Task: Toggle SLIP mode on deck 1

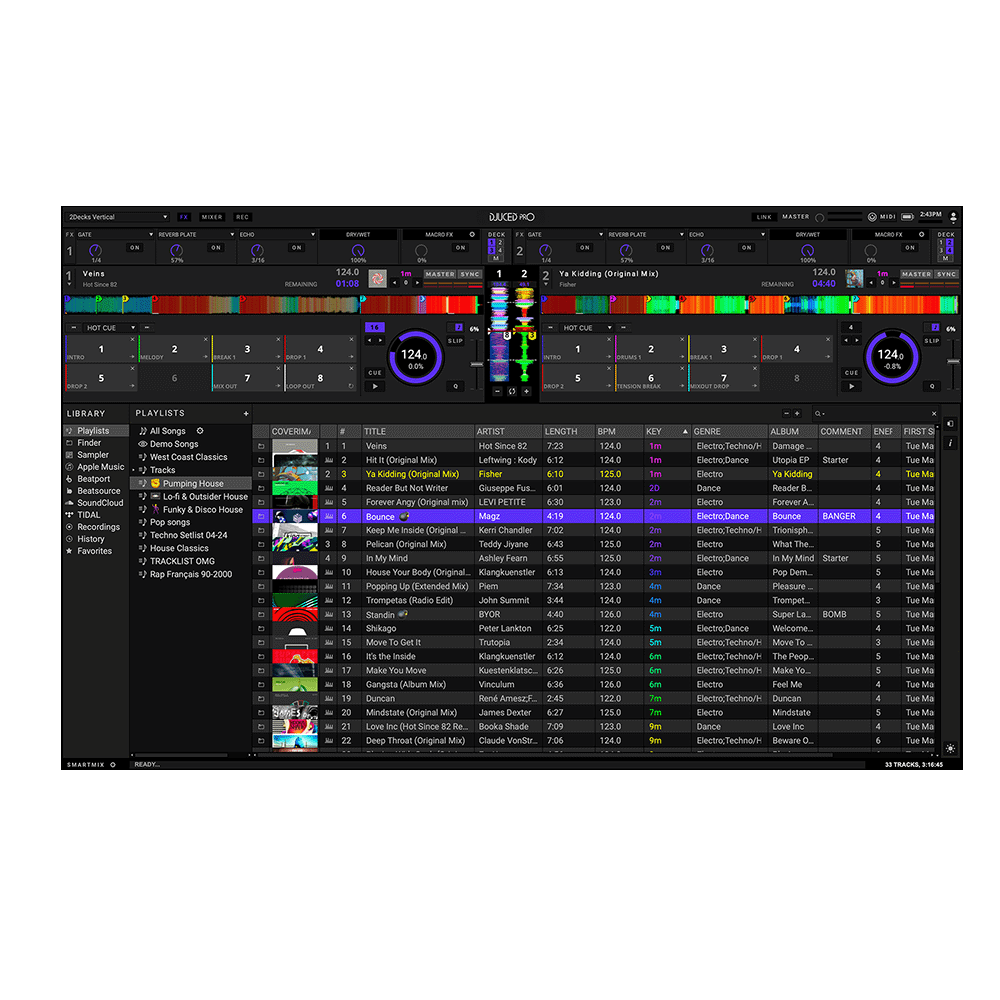Action: pyautogui.click(x=455, y=341)
